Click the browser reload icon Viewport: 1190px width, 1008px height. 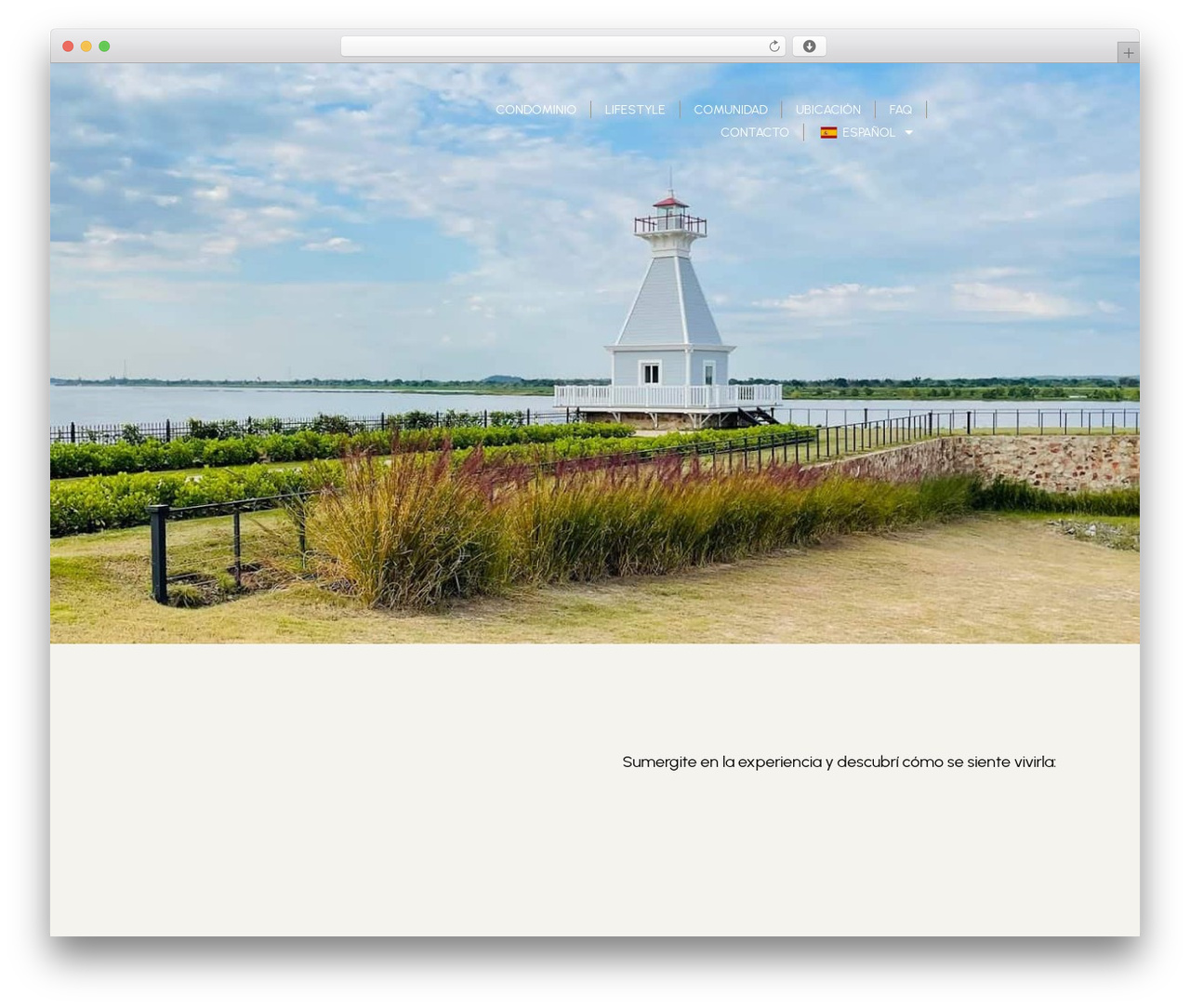click(x=773, y=46)
